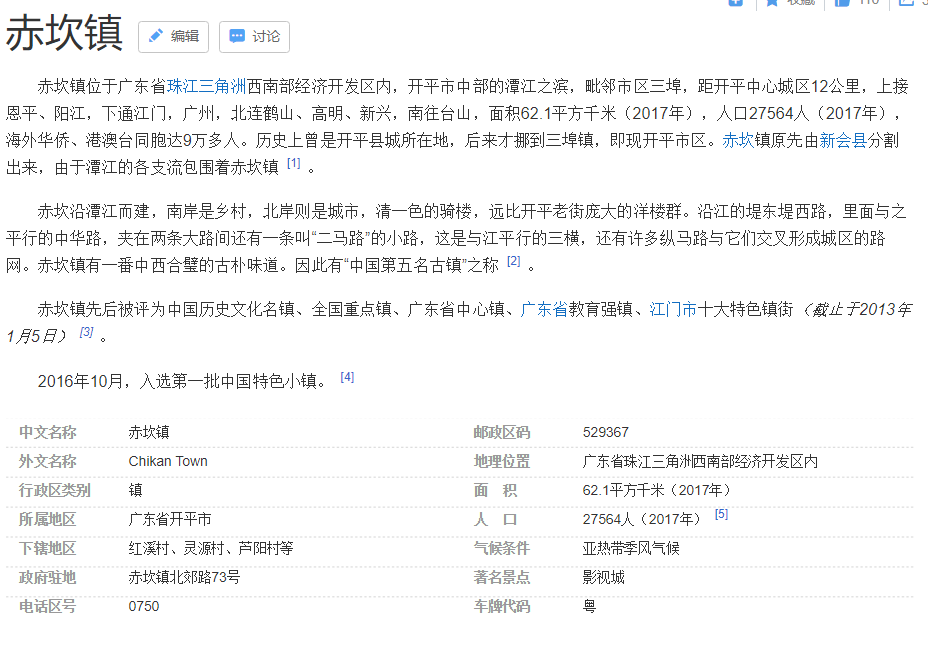Click the 影视城 attraction entry
The image size is (928, 657).
pos(604,577)
